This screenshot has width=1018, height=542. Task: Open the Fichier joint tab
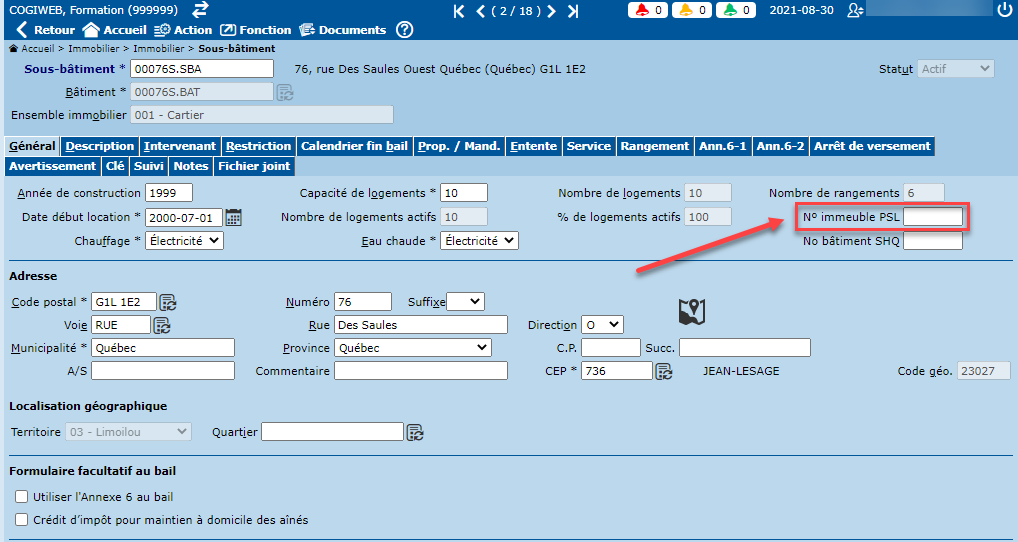tap(254, 166)
